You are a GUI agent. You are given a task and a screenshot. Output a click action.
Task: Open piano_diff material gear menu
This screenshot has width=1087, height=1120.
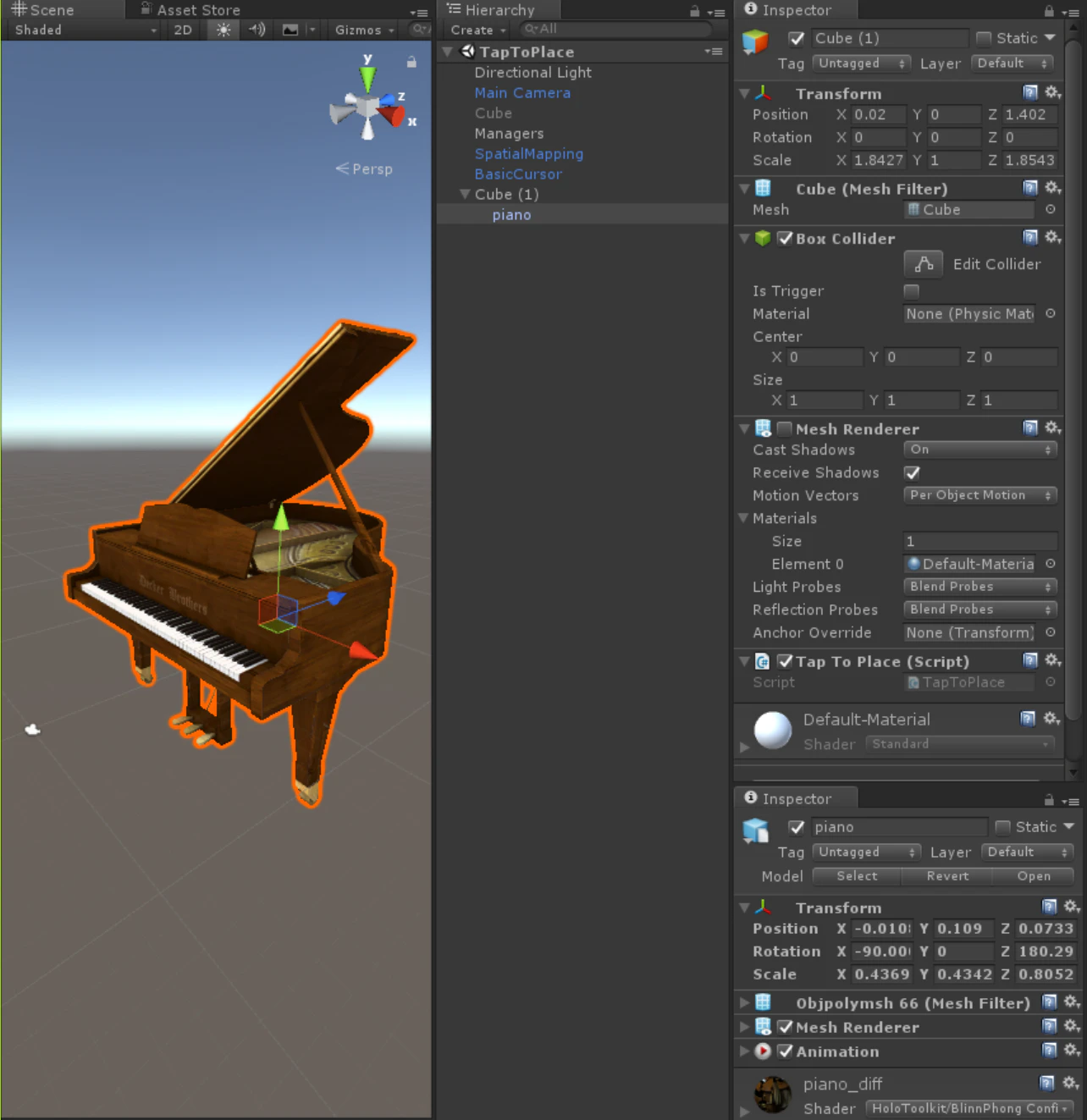click(1070, 1083)
